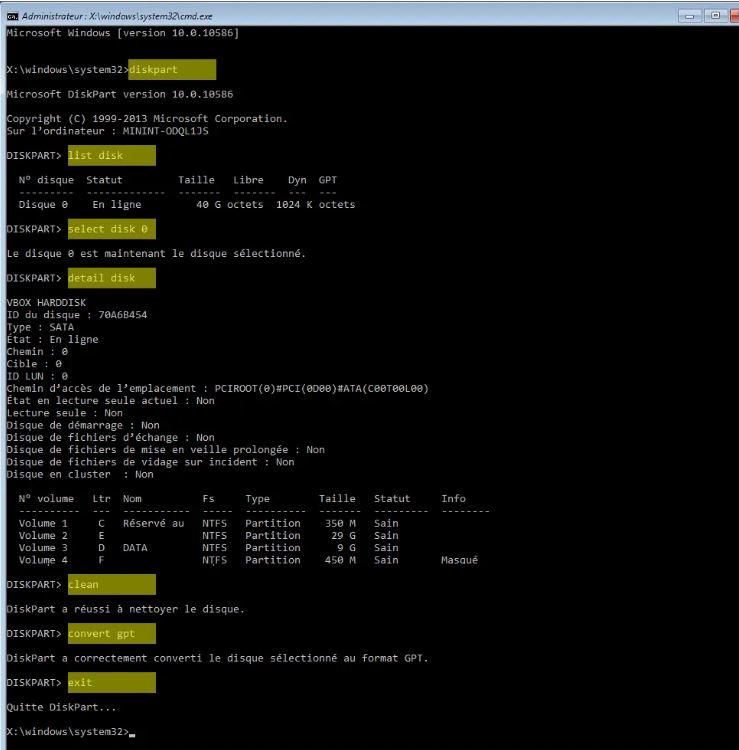Click the highlighted 'diskpart' command
The height and width of the screenshot is (750, 739).
(x=172, y=70)
